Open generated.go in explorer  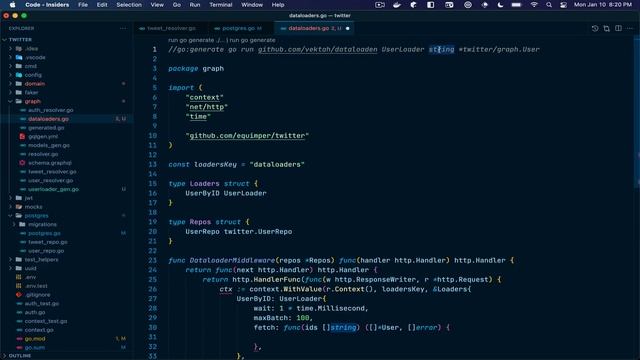pos(46,128)
